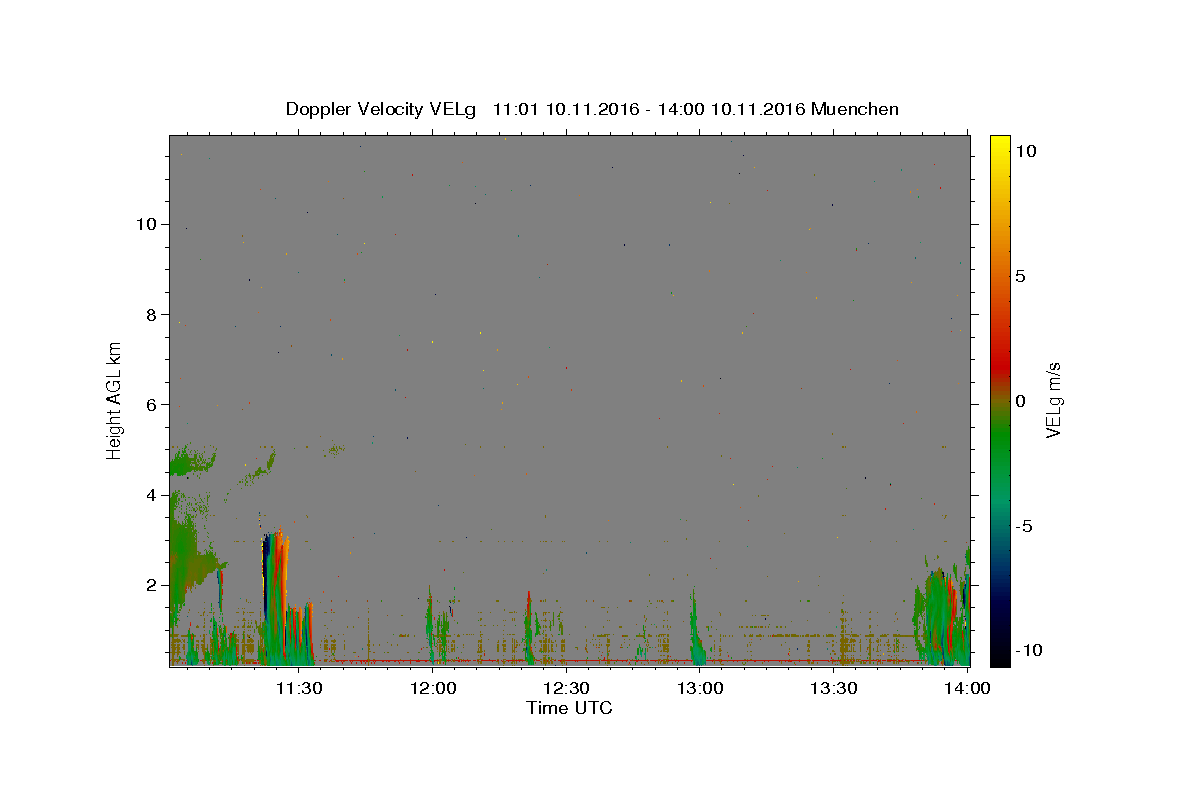Click the 12:30 time tick label
The width and height of the screenshot is (1200, 800).
[x=566, y=688]
